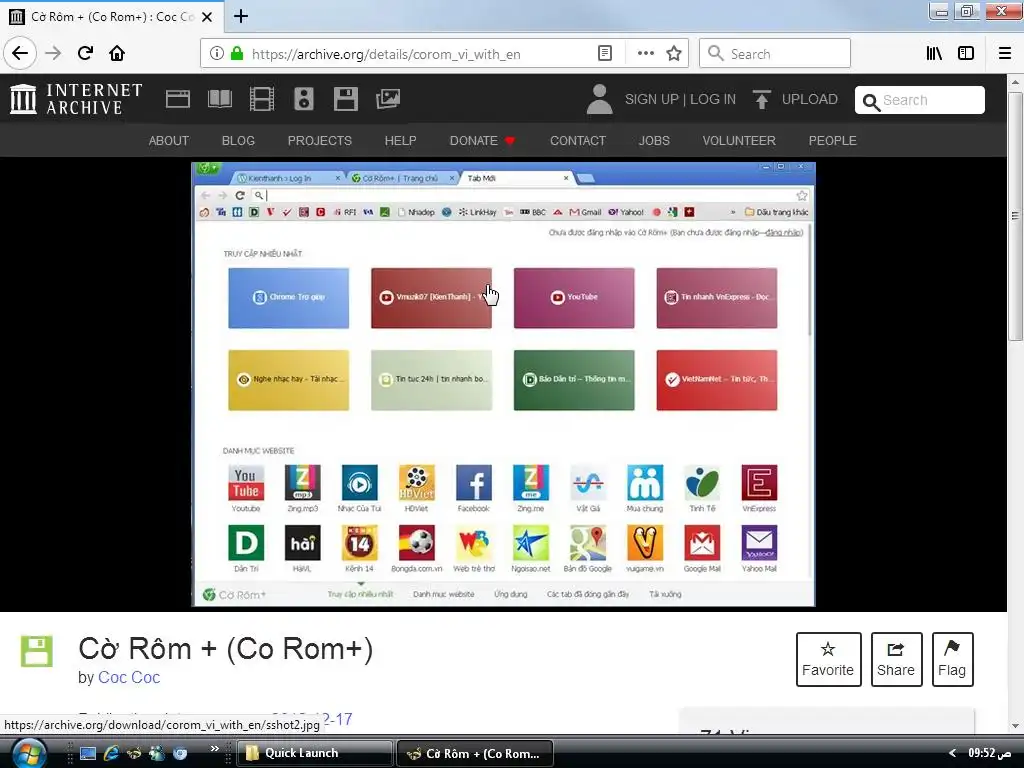The width and height of the screenshot is (1024, 768).
Task: Open the Quick Launch taskbar button
Action: coord(315,753)
